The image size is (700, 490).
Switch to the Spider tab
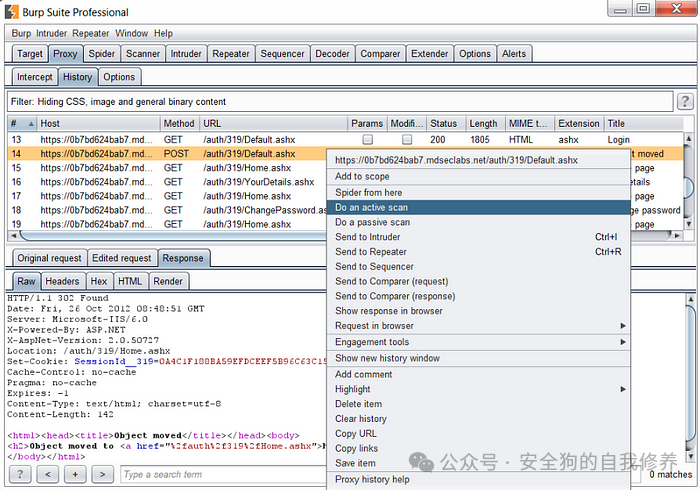click(x=101, y=54)
